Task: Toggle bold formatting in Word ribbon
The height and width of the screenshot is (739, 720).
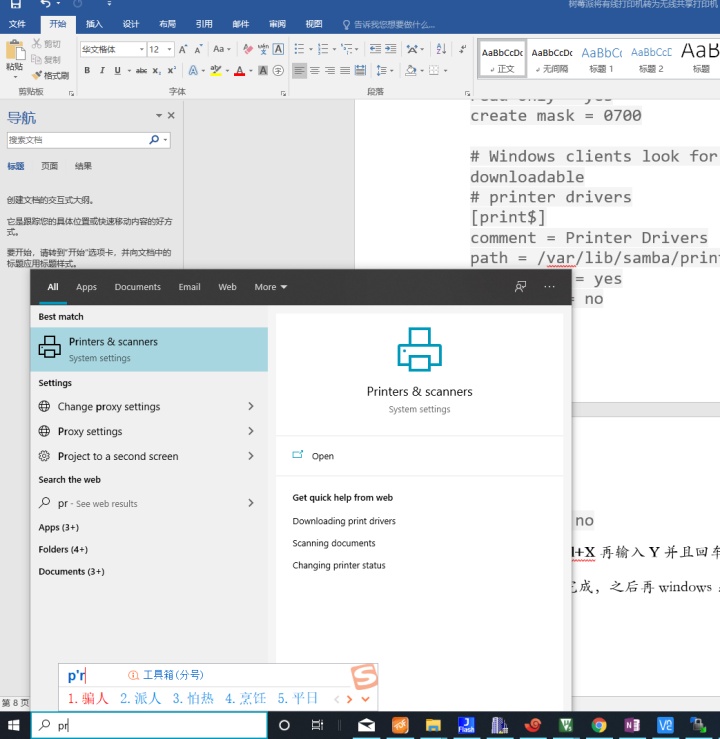Action: (87, 71)
